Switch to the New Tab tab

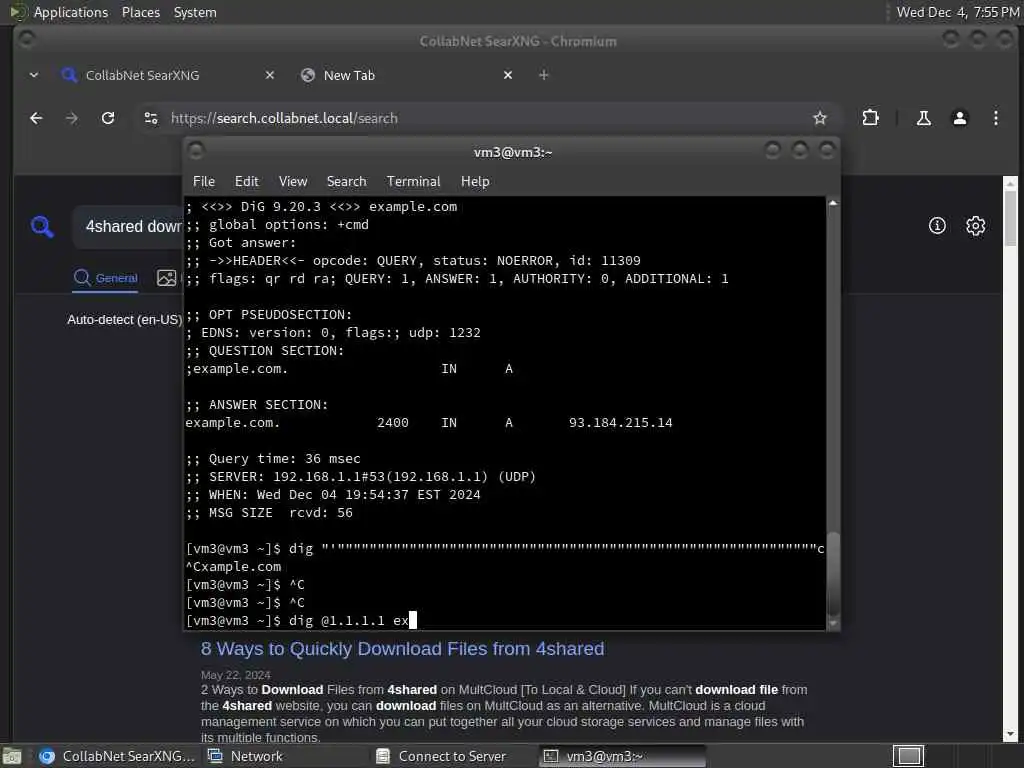[407, 75]
